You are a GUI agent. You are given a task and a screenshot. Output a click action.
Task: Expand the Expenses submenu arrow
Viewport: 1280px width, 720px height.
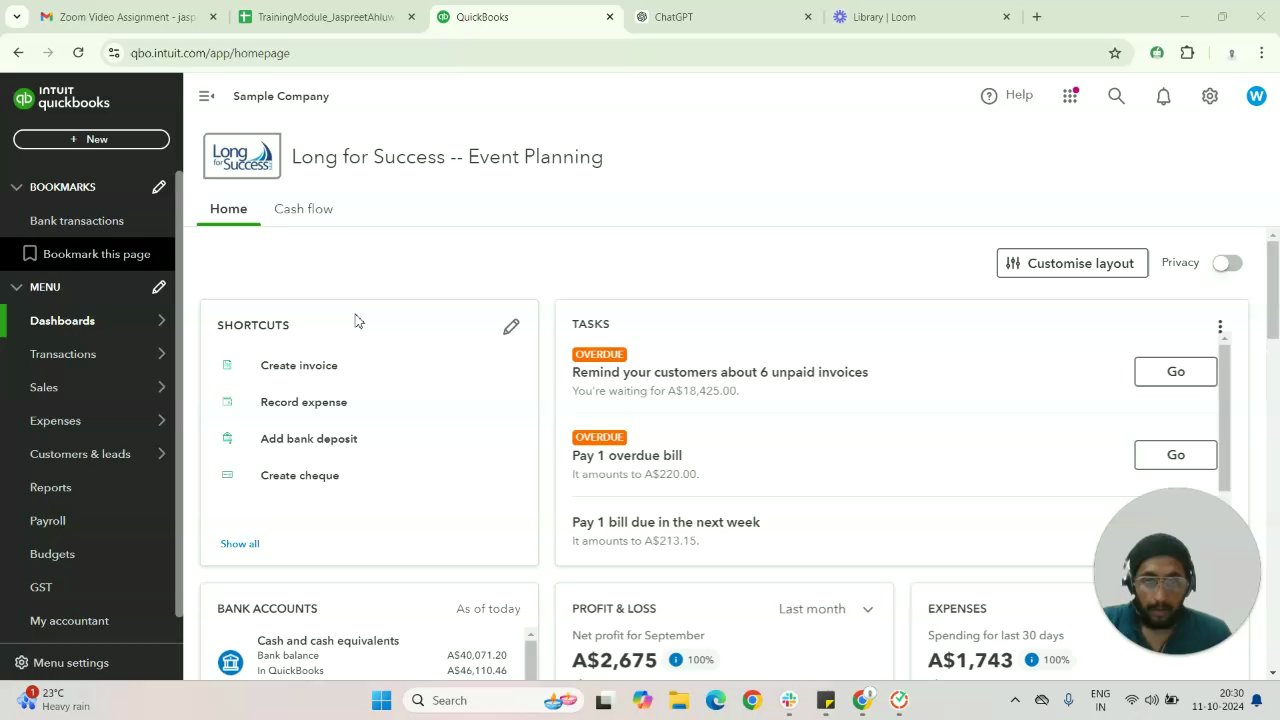[162, 421]
